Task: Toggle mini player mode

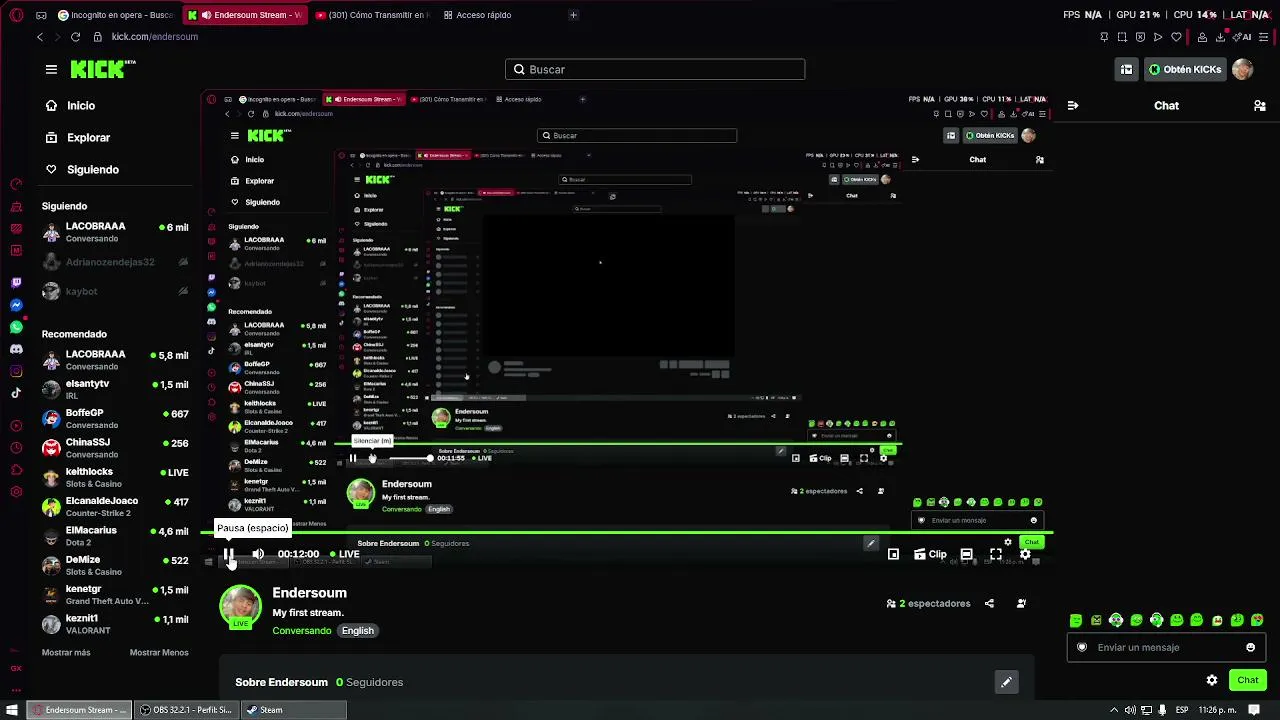Action: click(x=893, y=554)
